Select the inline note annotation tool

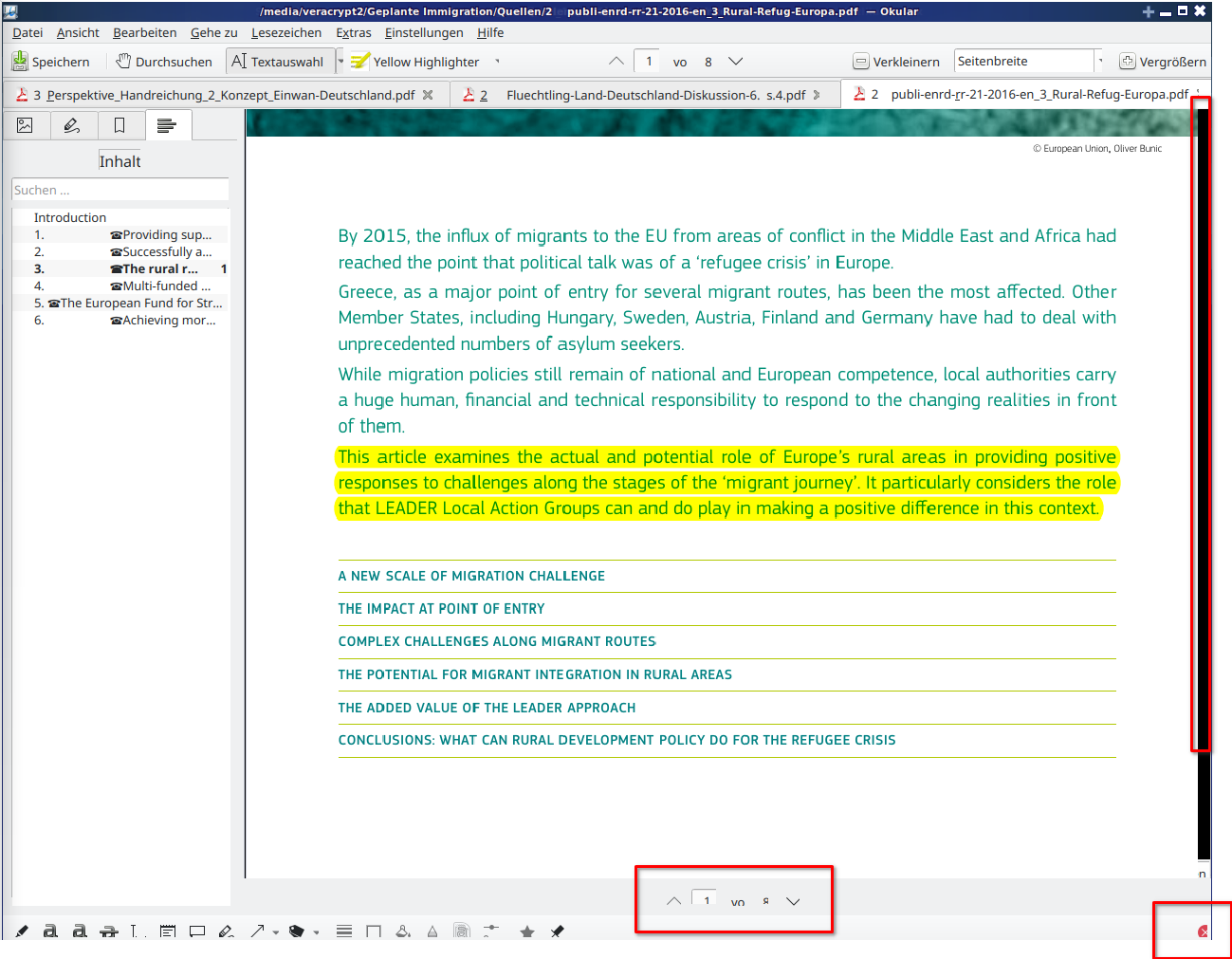(x=168, y=931)
